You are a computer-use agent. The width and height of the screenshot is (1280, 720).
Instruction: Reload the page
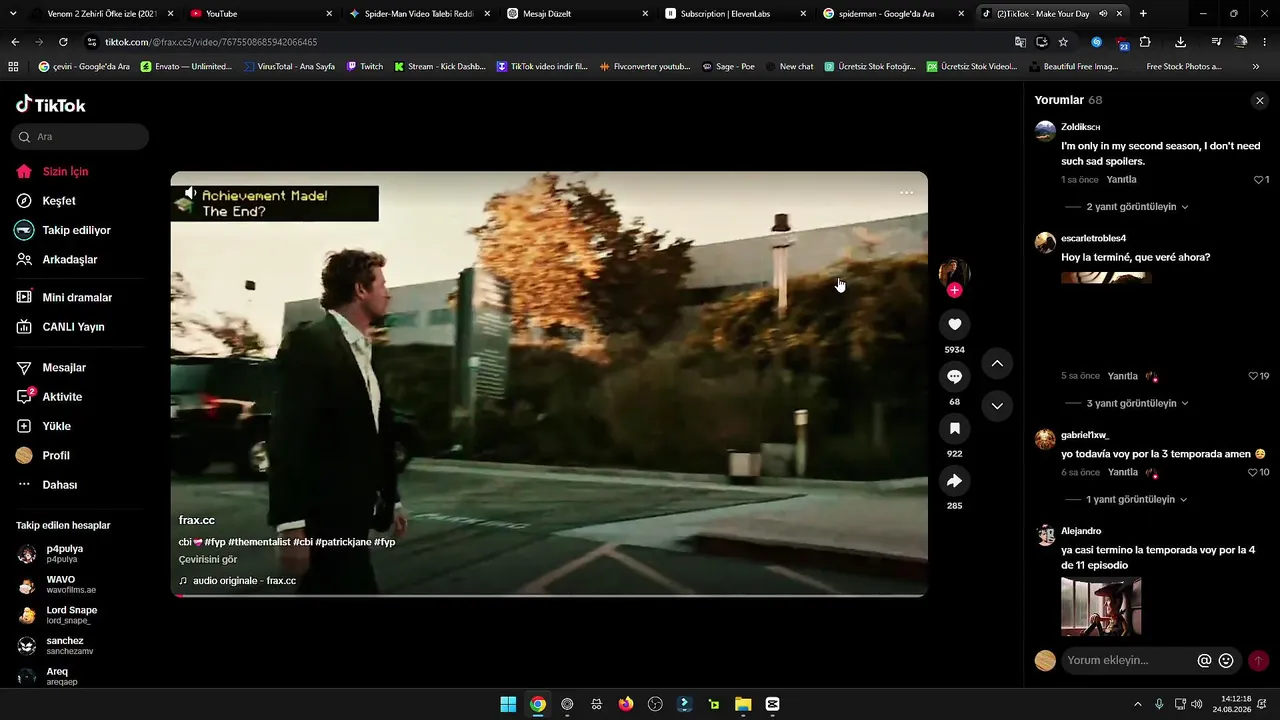63,42
